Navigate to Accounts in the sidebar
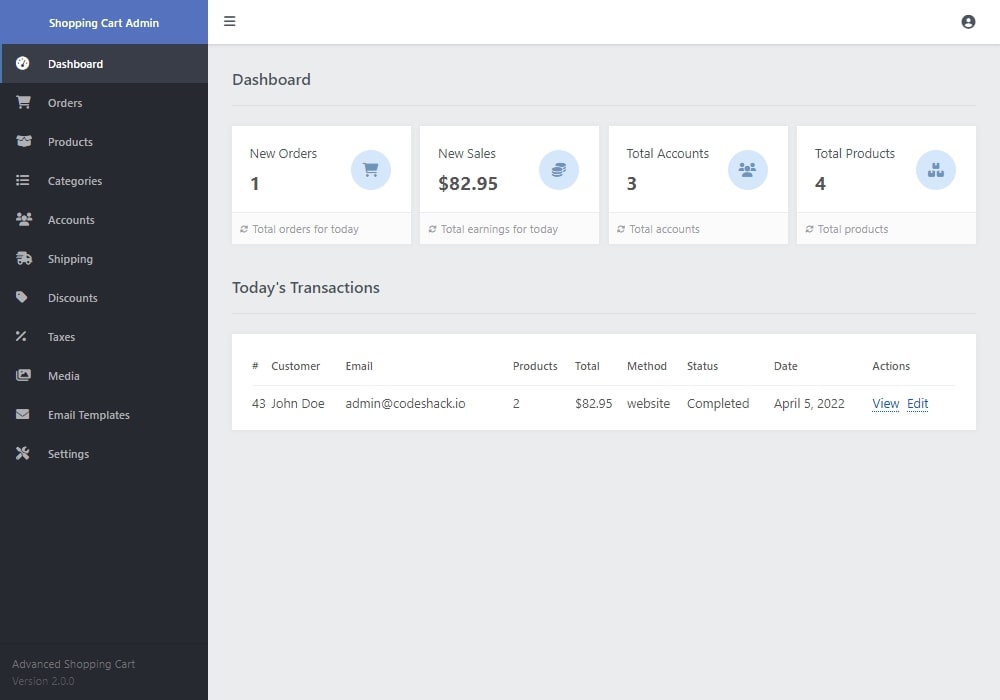The image size is (1000, 700). pos(104,219)
